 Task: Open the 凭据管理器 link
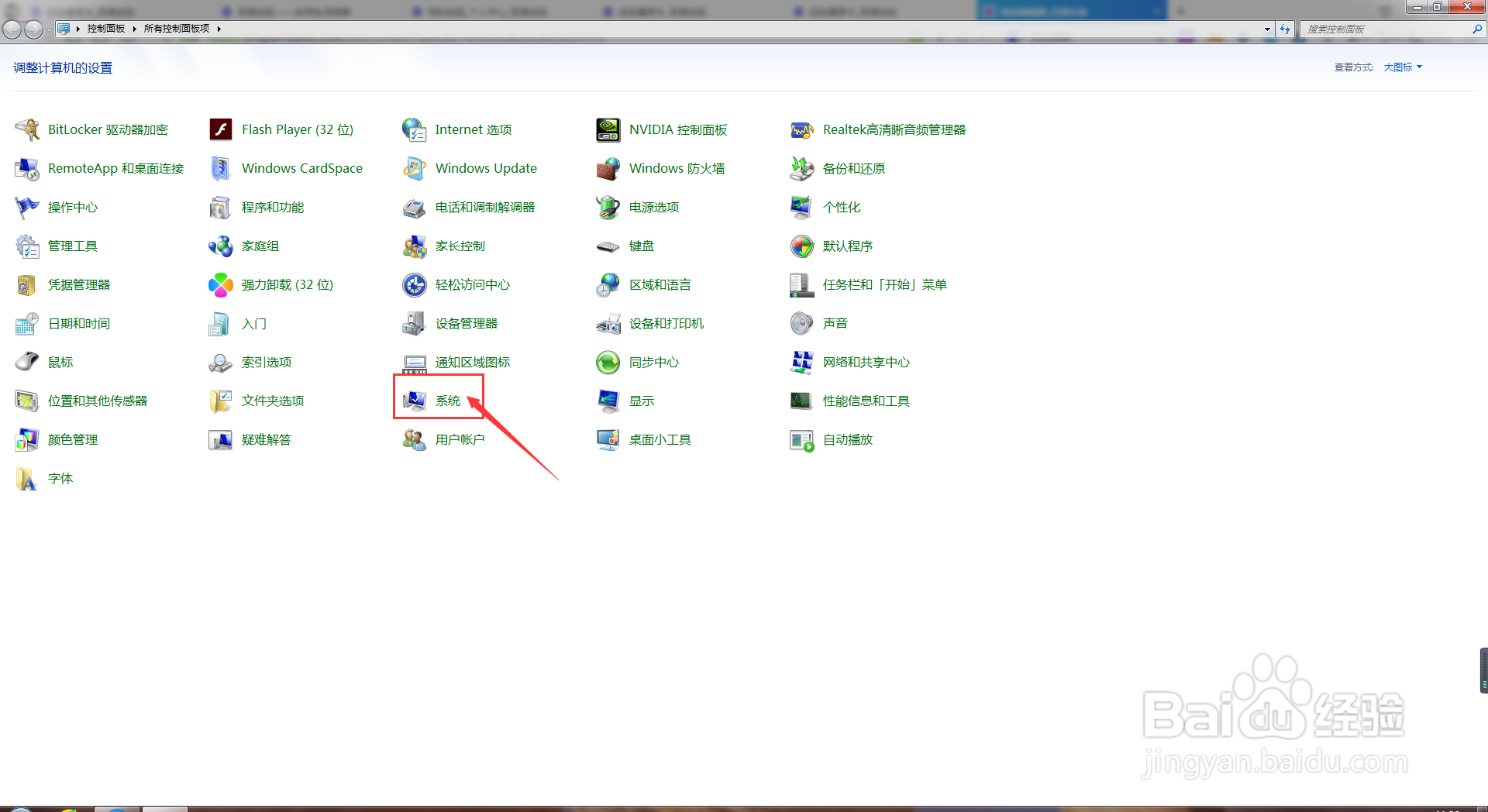pyautogui.click(x=79, y=284)
